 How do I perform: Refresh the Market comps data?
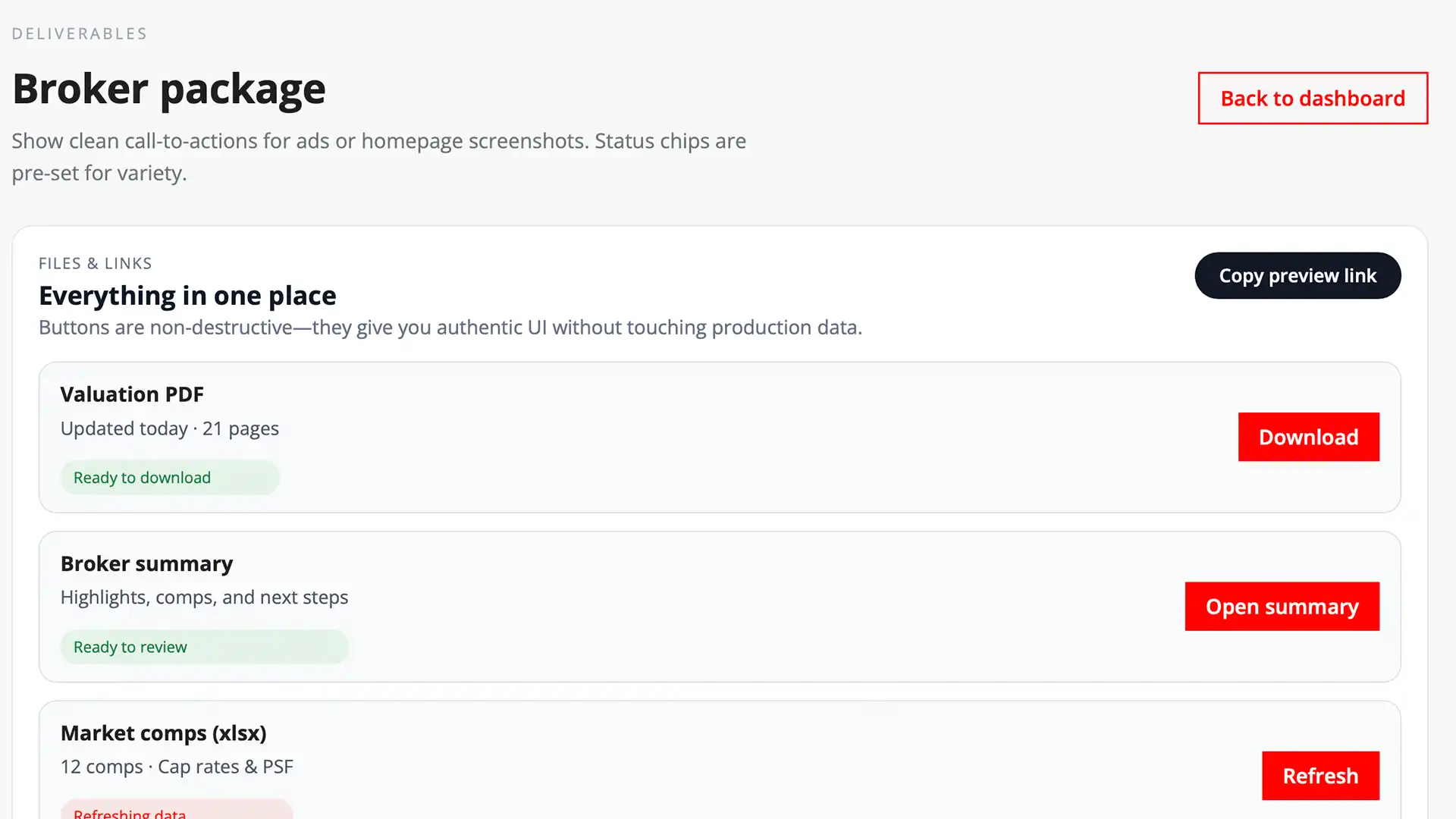(1320, 775)
